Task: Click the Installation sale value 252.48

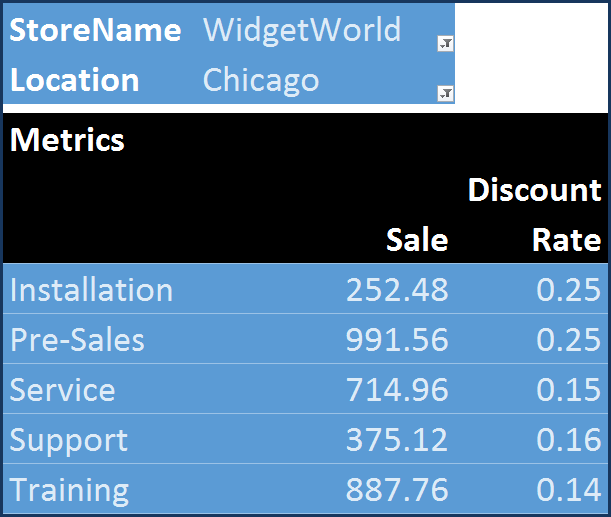Action: 397,290
